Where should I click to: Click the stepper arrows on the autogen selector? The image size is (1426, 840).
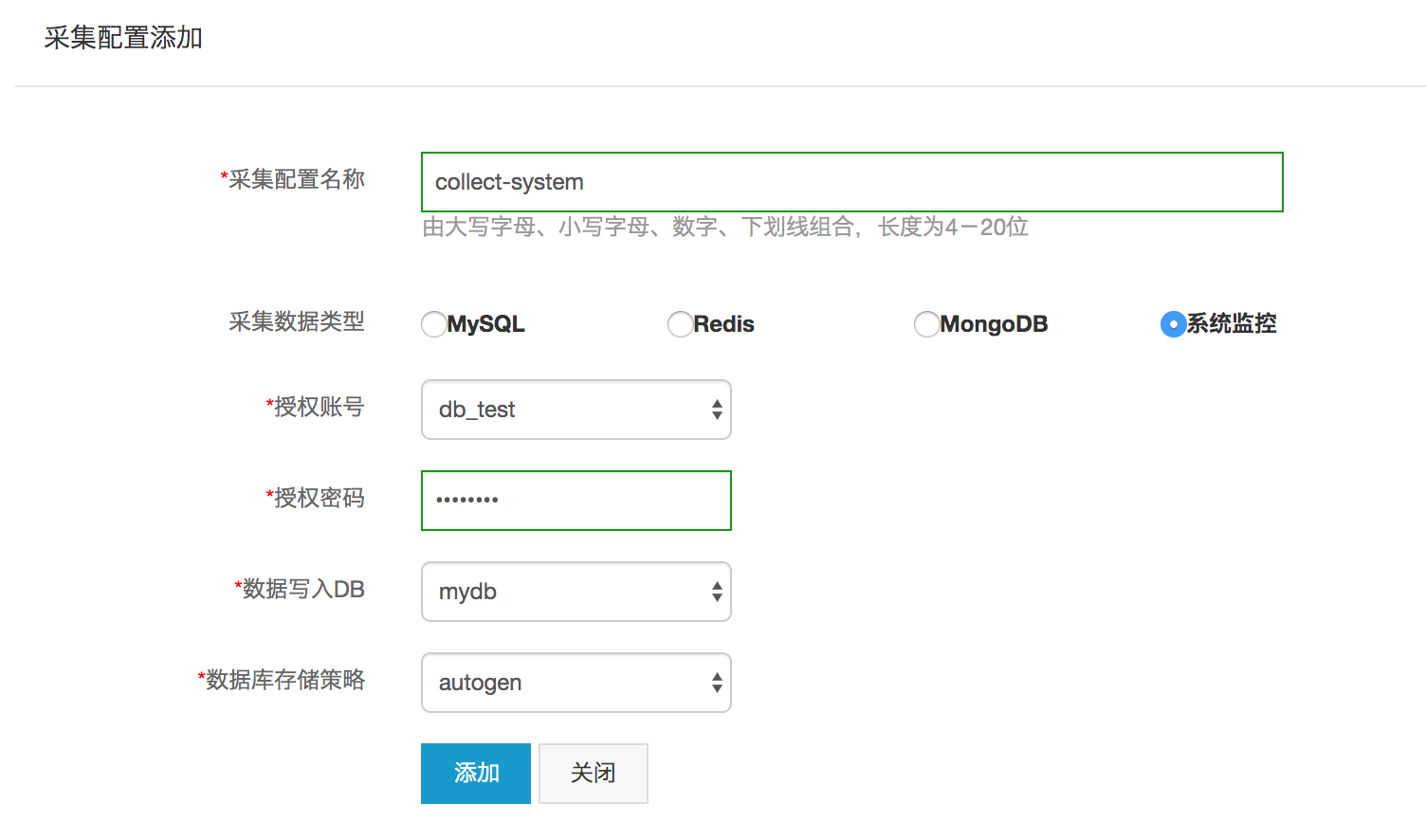pyautogui.click(x=718, y=682)
